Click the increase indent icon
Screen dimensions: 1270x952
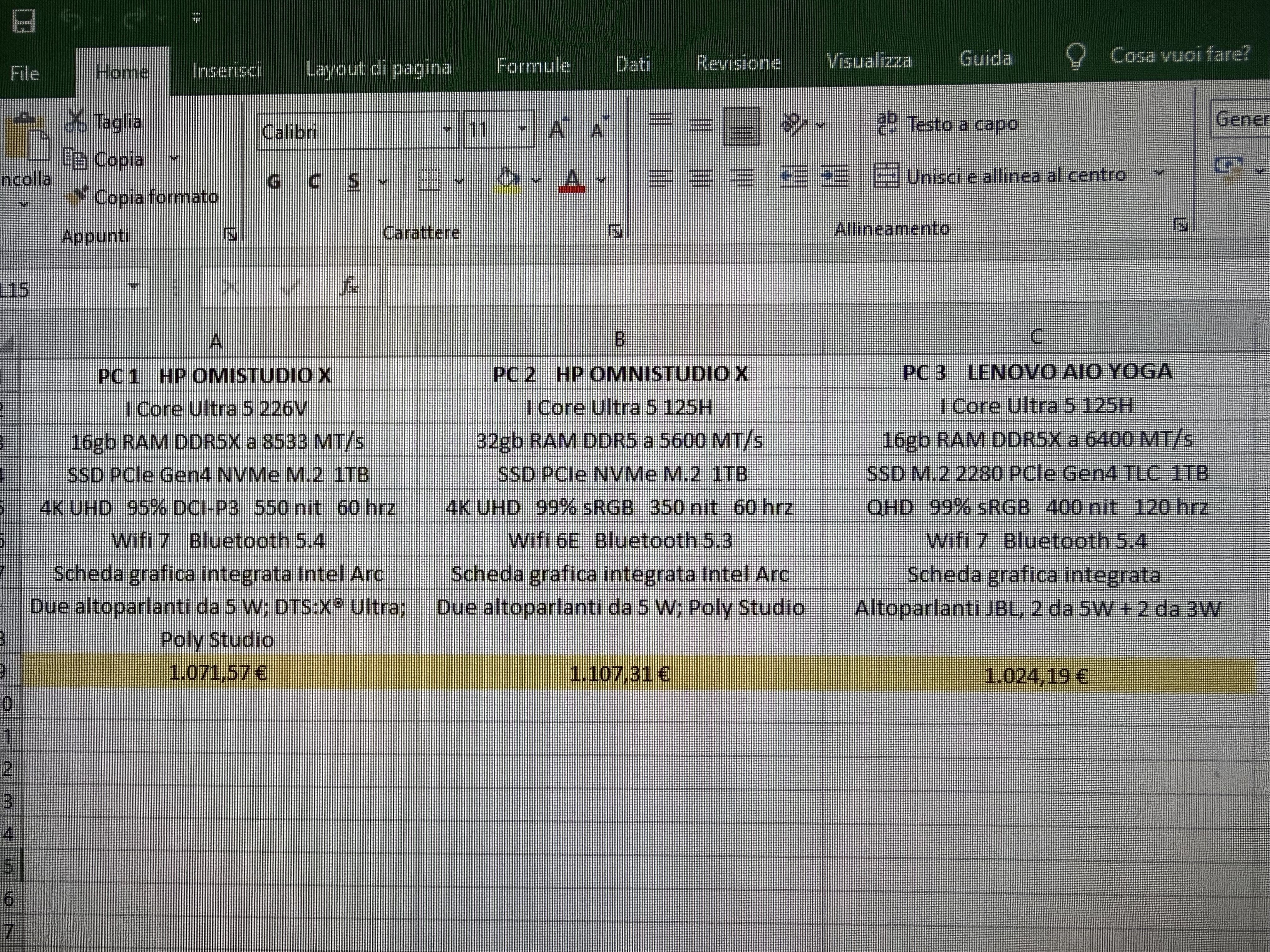coord(834,176)
